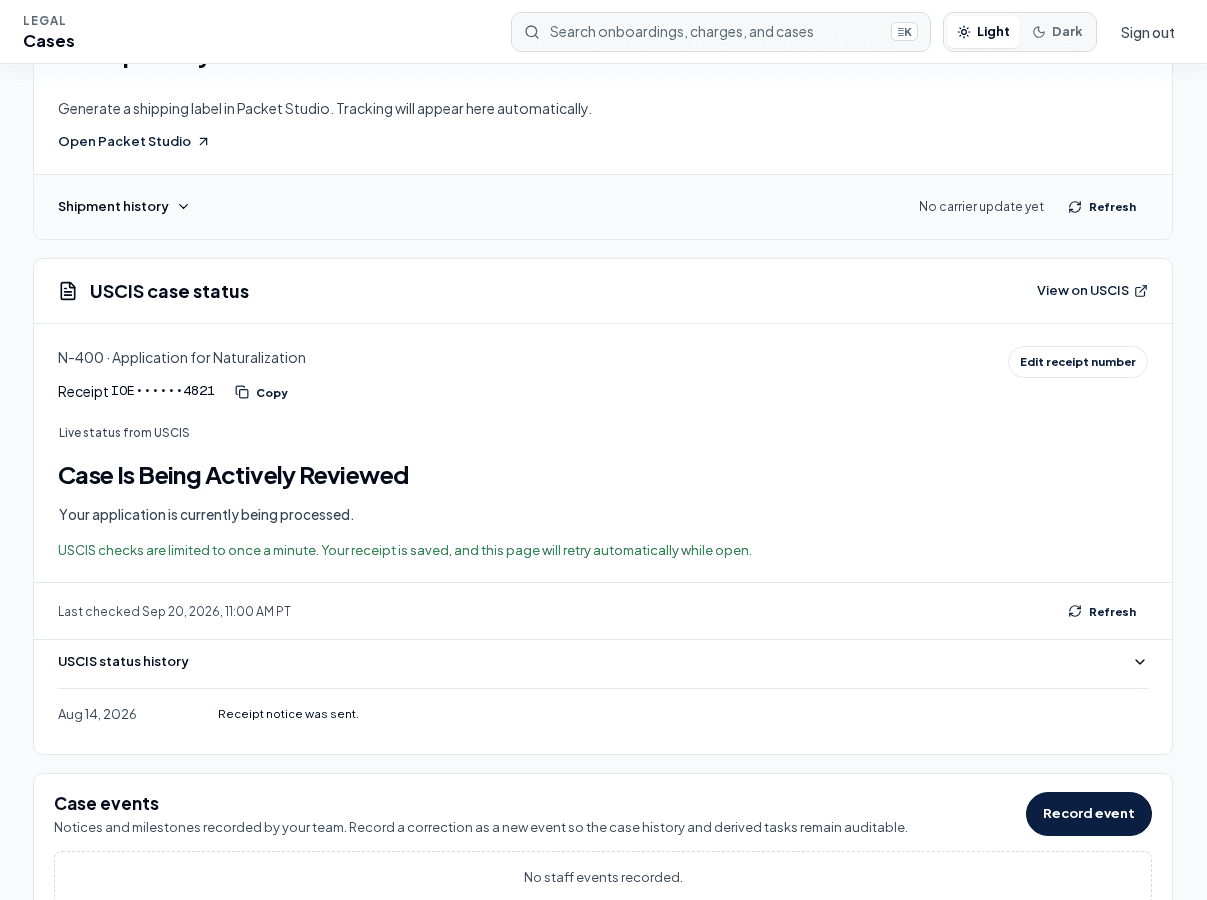Open Packet Studio link
Screen dimensions: 1207x900
point(134,141)
